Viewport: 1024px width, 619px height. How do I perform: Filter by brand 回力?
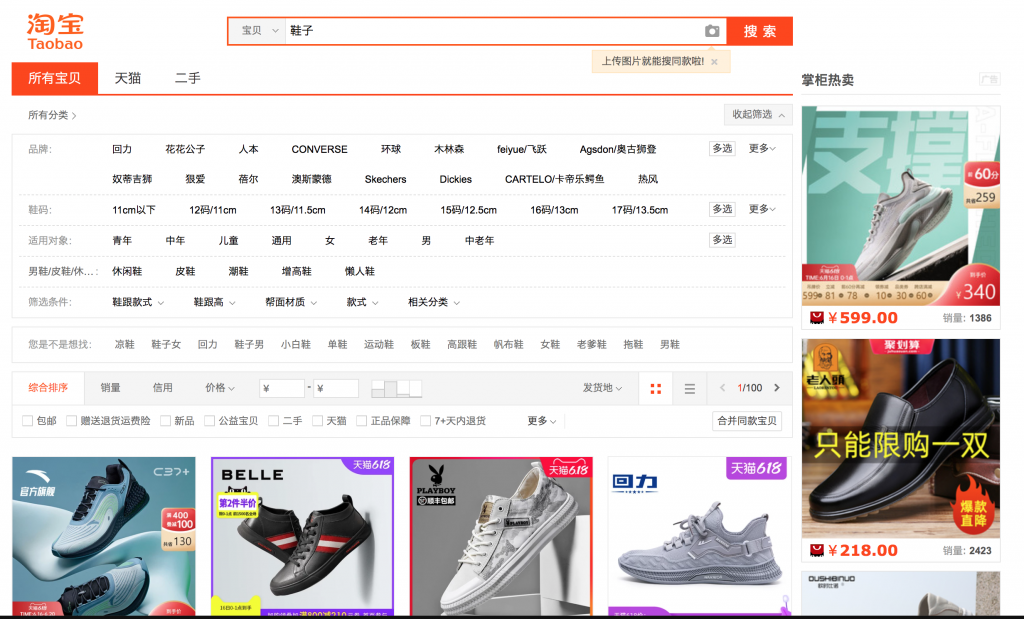(121, 150)
